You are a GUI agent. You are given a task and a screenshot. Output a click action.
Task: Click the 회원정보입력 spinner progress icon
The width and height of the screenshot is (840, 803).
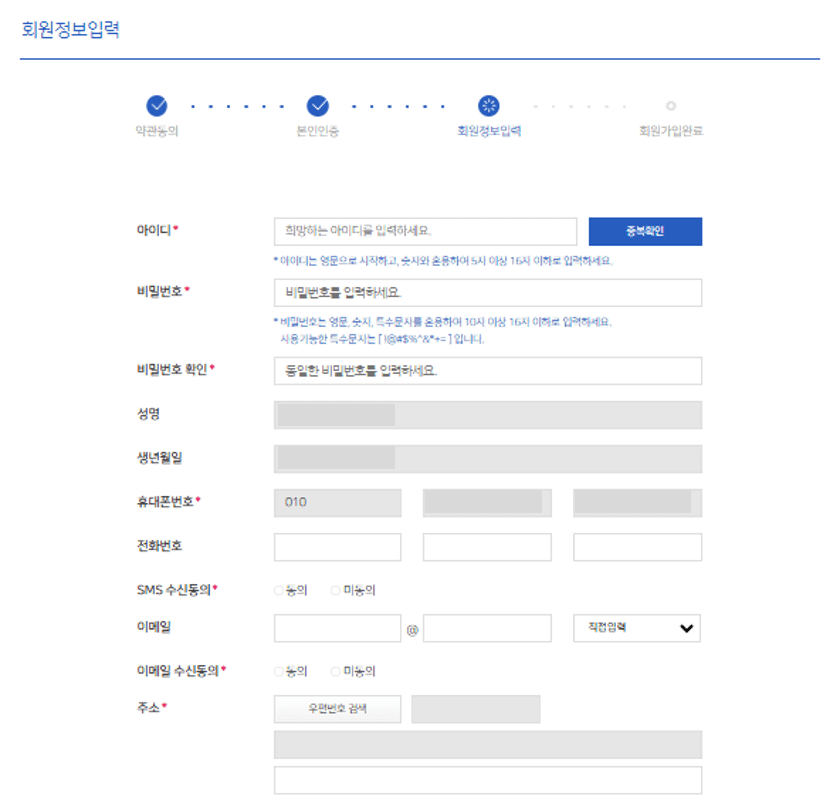pos(487,105)
